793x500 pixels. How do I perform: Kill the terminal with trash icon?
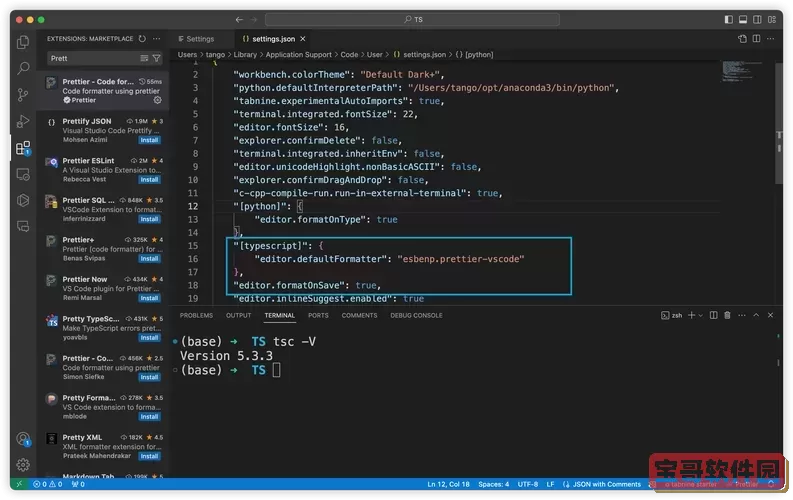click(727, 315)
